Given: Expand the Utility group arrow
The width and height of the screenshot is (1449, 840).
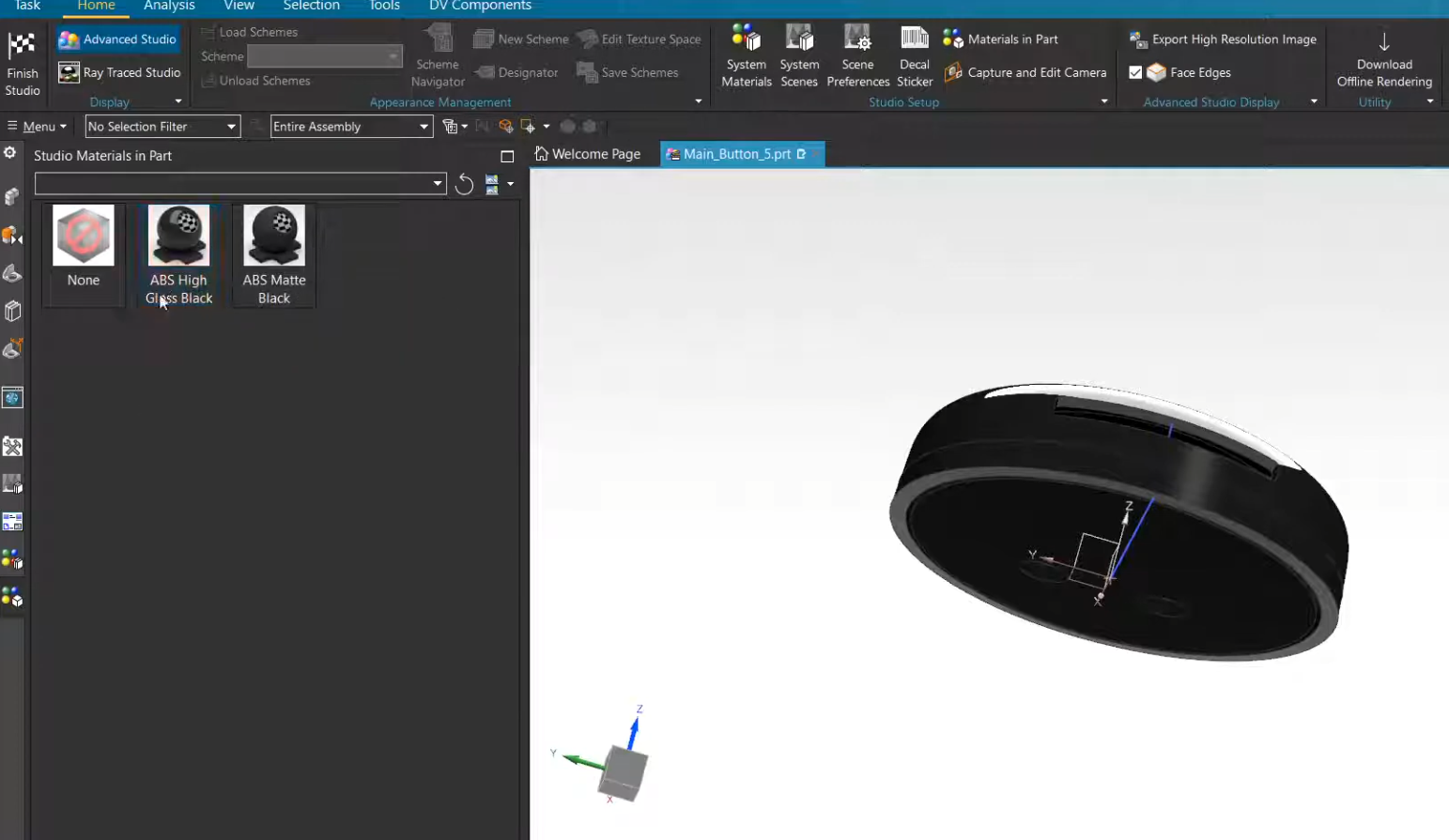Looking at the screenshot, I should (x=1430, y=101).
